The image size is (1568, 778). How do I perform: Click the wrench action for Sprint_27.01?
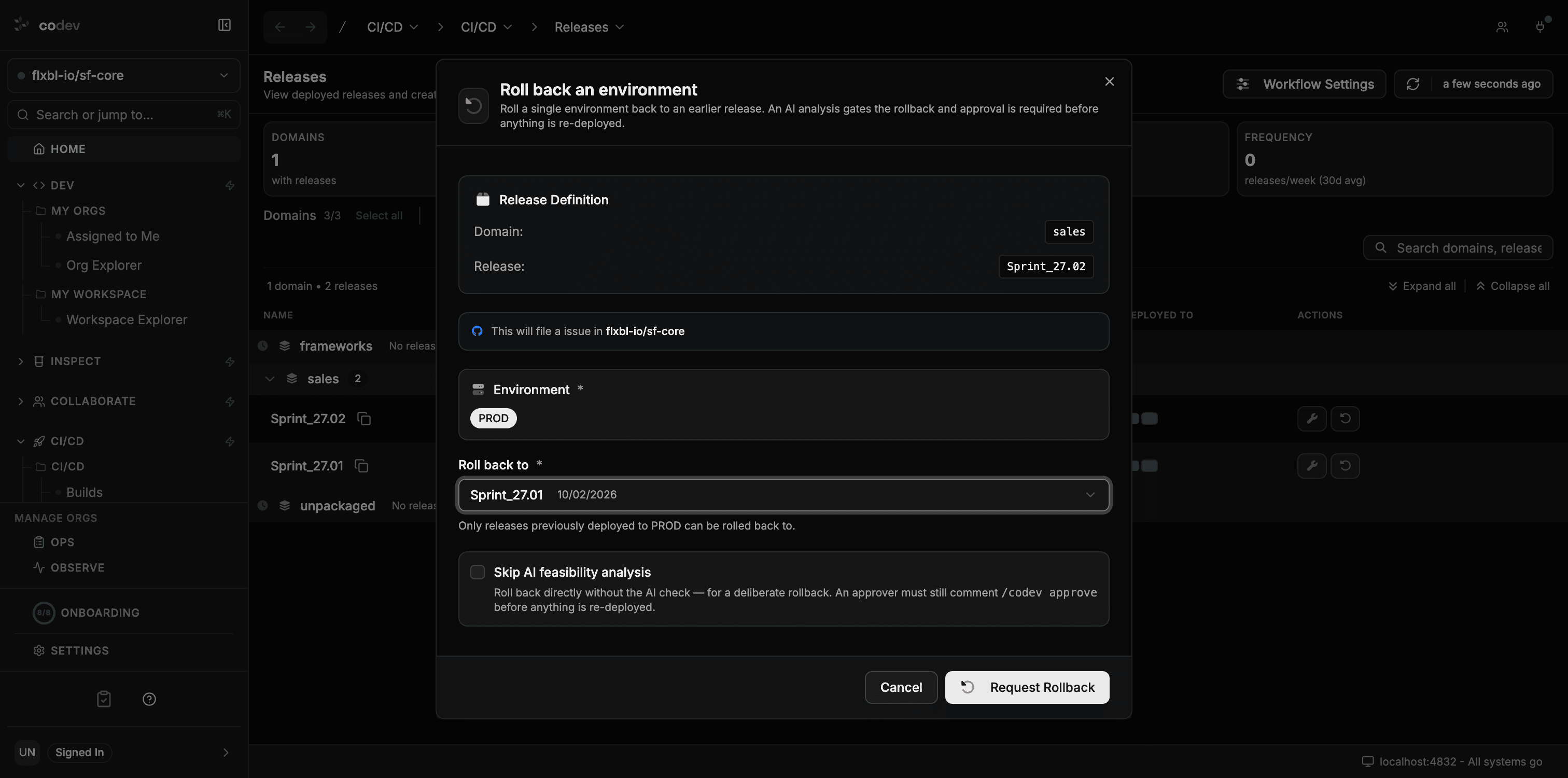[1312, 466]
